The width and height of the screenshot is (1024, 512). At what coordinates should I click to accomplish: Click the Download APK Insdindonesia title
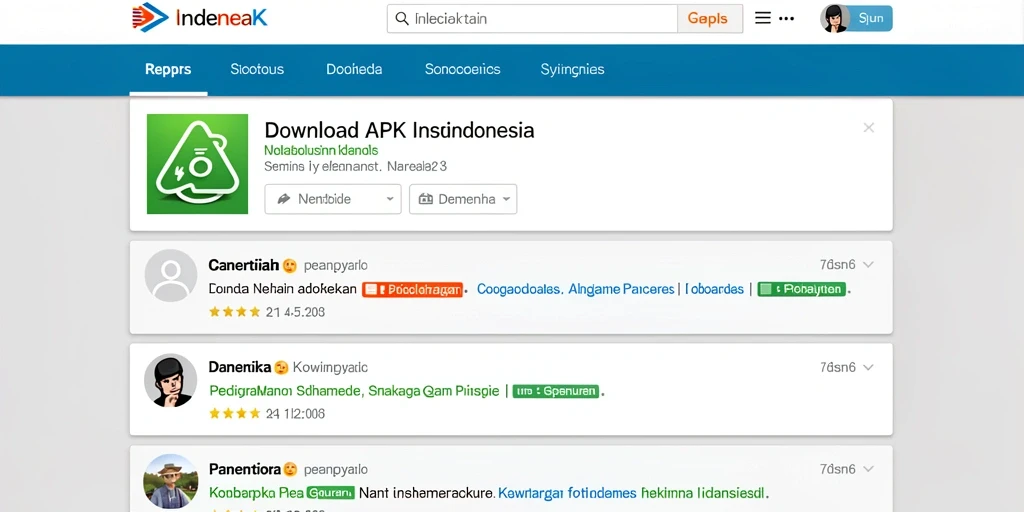pyautogui.click(x=399, y=130)
